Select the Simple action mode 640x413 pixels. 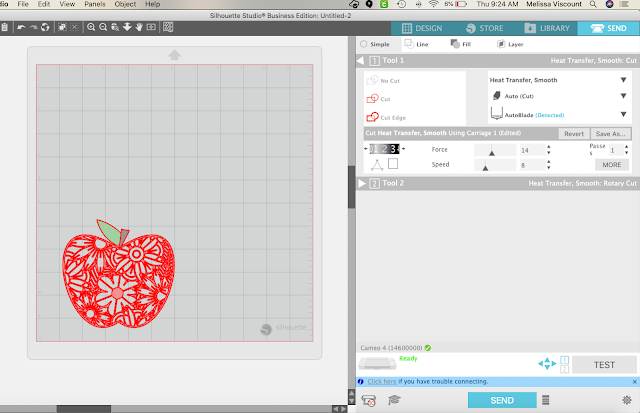tap(375, 44)
